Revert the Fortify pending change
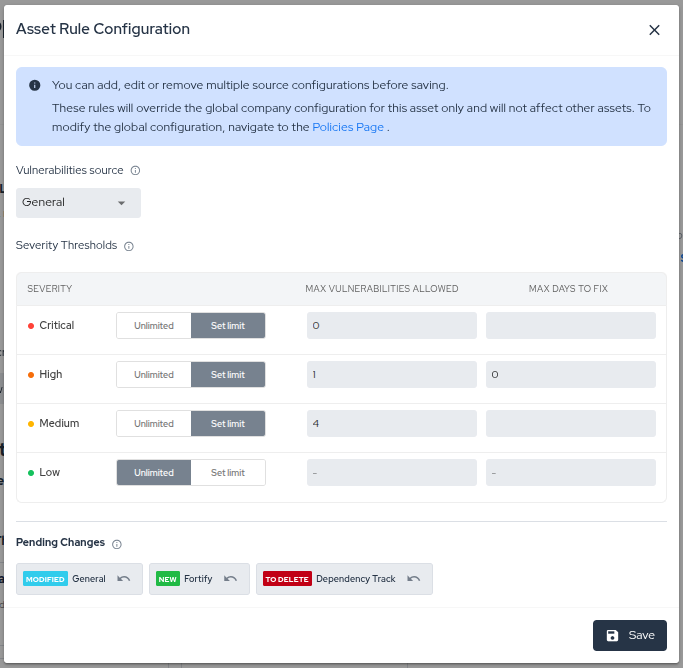683x668 pixels. (230, 579)
